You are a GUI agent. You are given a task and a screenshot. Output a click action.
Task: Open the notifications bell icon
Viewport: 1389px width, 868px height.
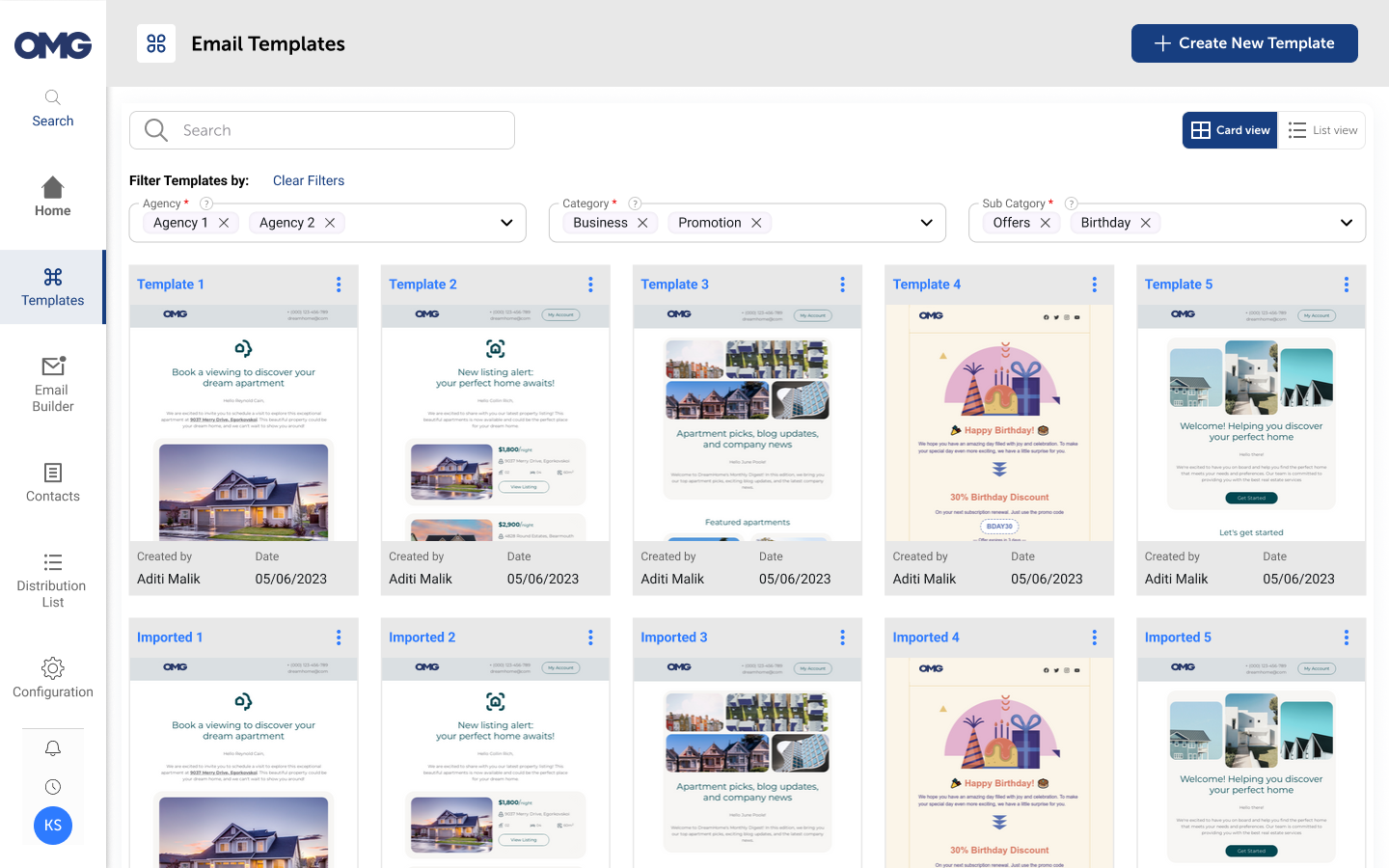click(53, 748)
